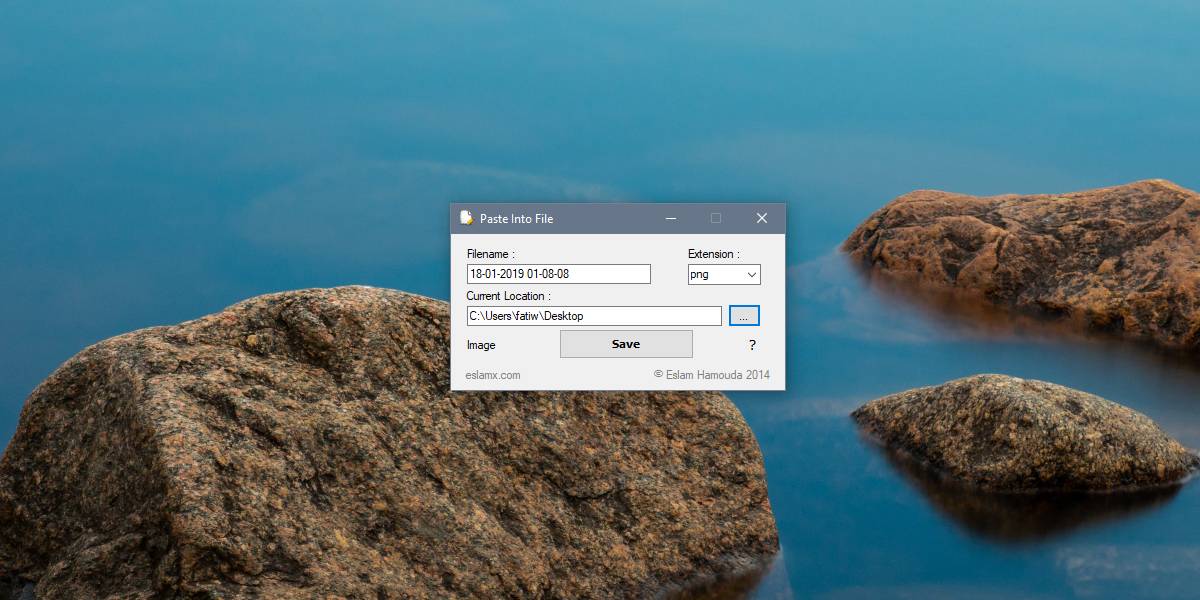The width and height of the screenshot is (1200, 600).
Task: Click the Filename input field
Action: coord(559,274)
